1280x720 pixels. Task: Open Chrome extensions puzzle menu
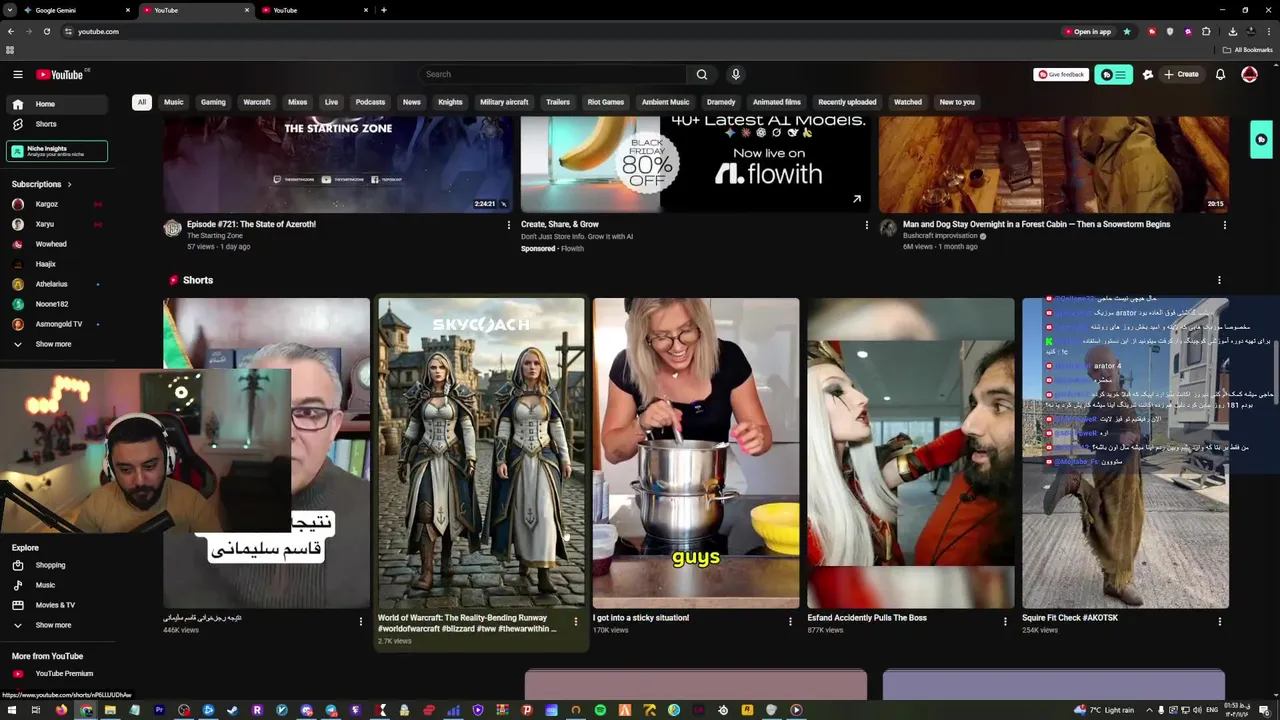(x=1206, y=31)
